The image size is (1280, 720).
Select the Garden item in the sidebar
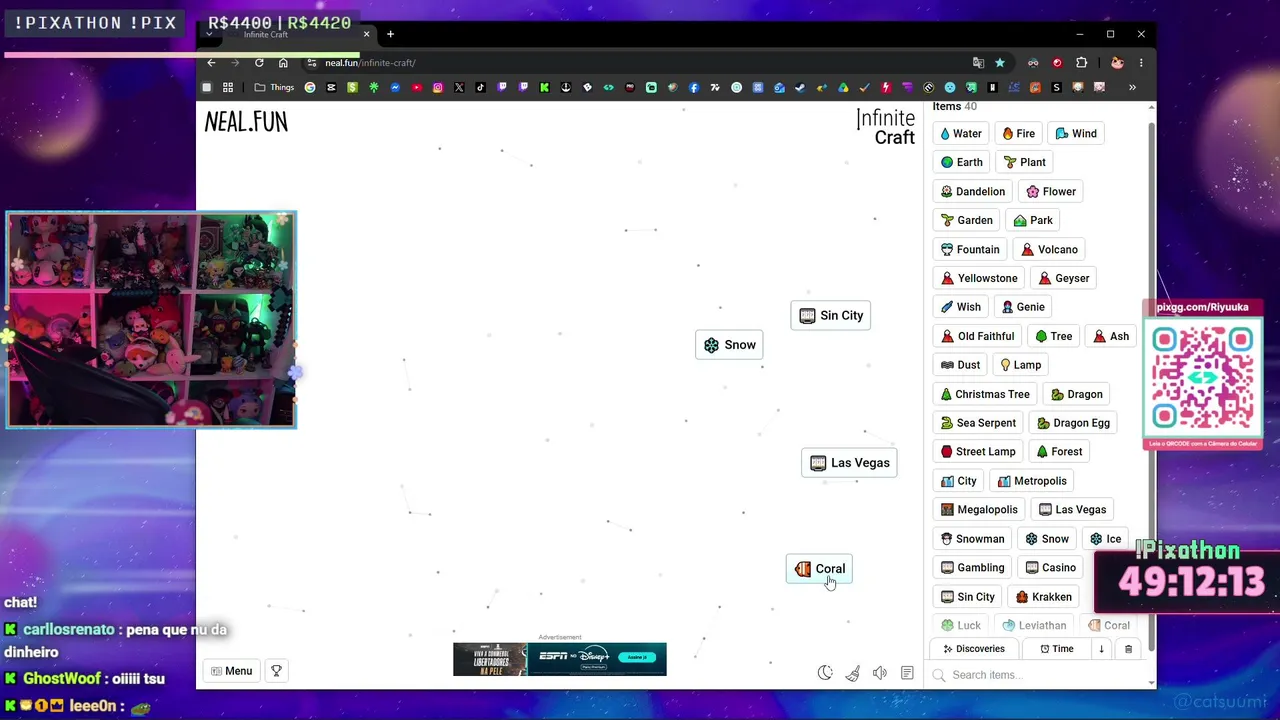pos(967,220)
